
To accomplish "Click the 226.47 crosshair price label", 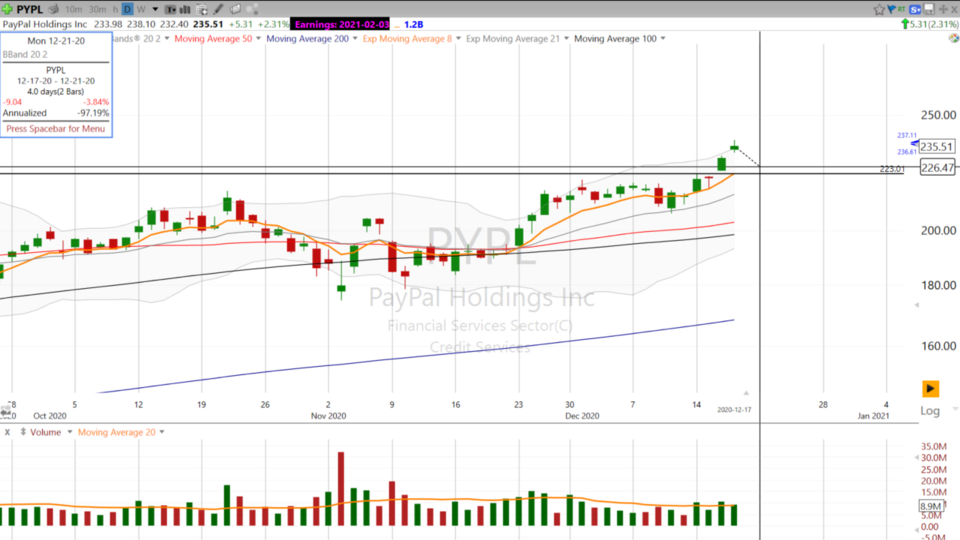I will tap(937, 167).
